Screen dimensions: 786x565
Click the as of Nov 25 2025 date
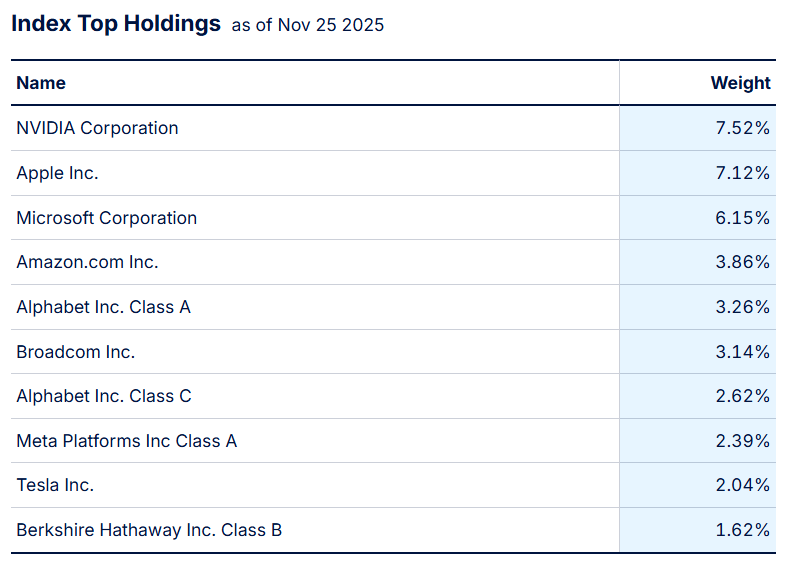(308, 26)
